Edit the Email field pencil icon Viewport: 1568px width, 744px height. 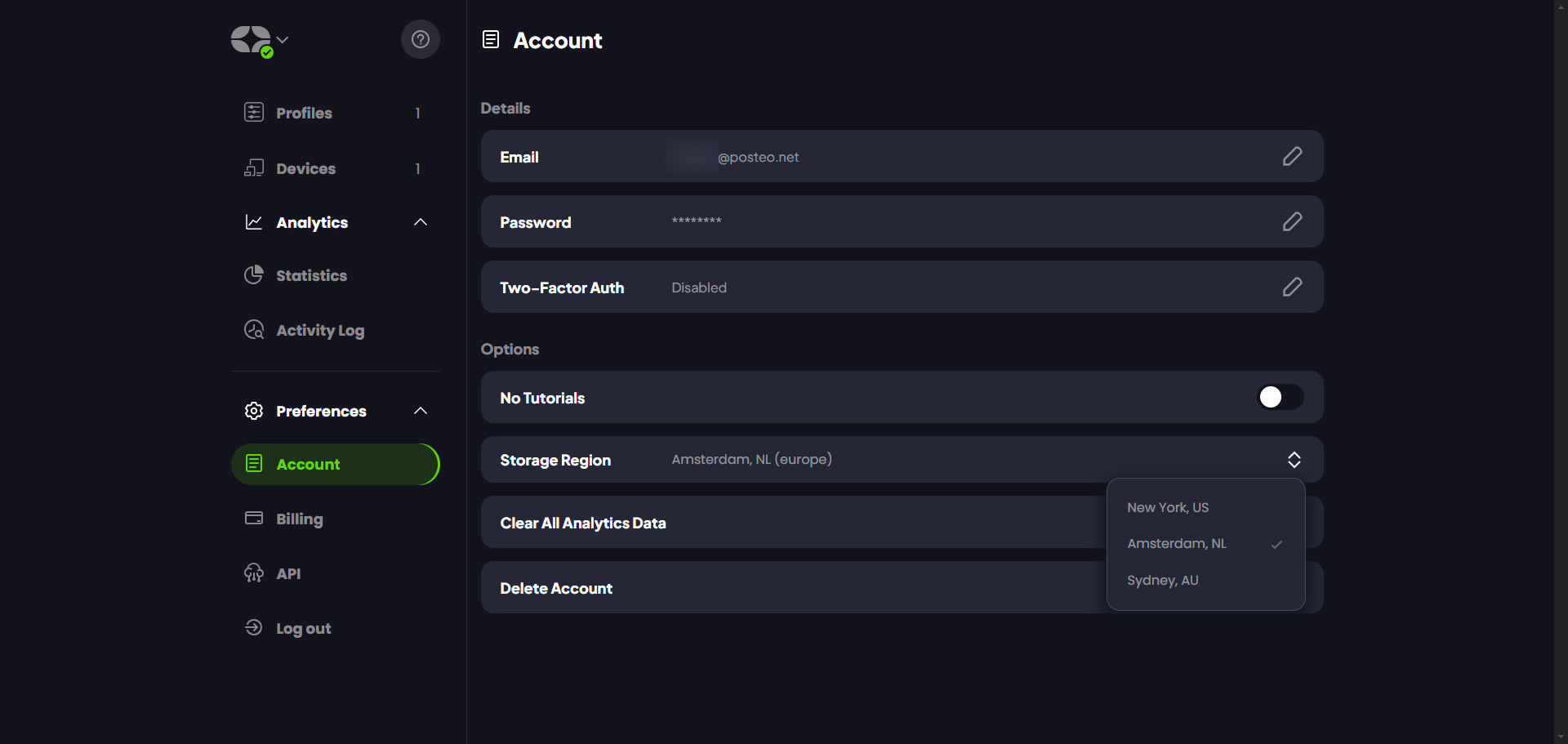coord(1291,156)
